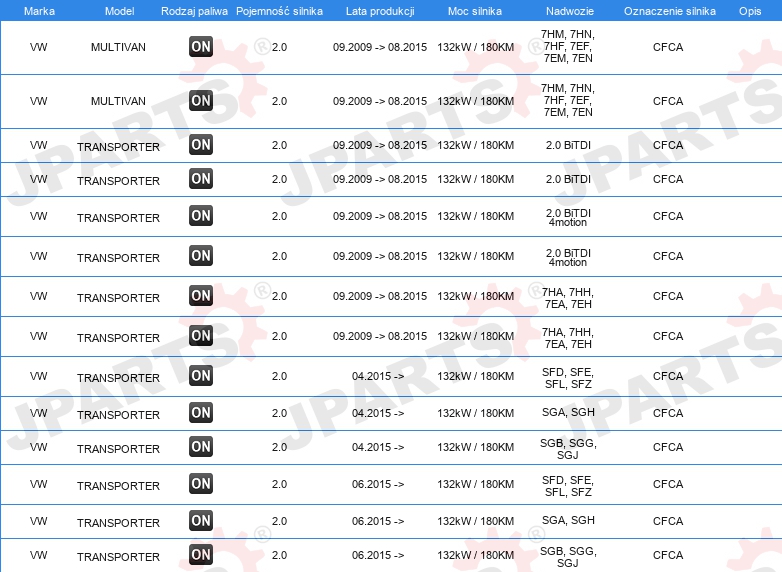Screen dimensions: 782x572
Task: Click ON icon in first 2.0 BiTDI TRANSPORTER row
Action: [x=201, y=145]
